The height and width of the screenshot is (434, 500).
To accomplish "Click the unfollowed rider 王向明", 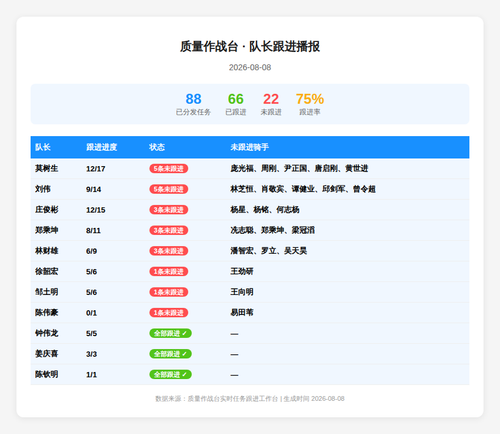I will point(242,292).
